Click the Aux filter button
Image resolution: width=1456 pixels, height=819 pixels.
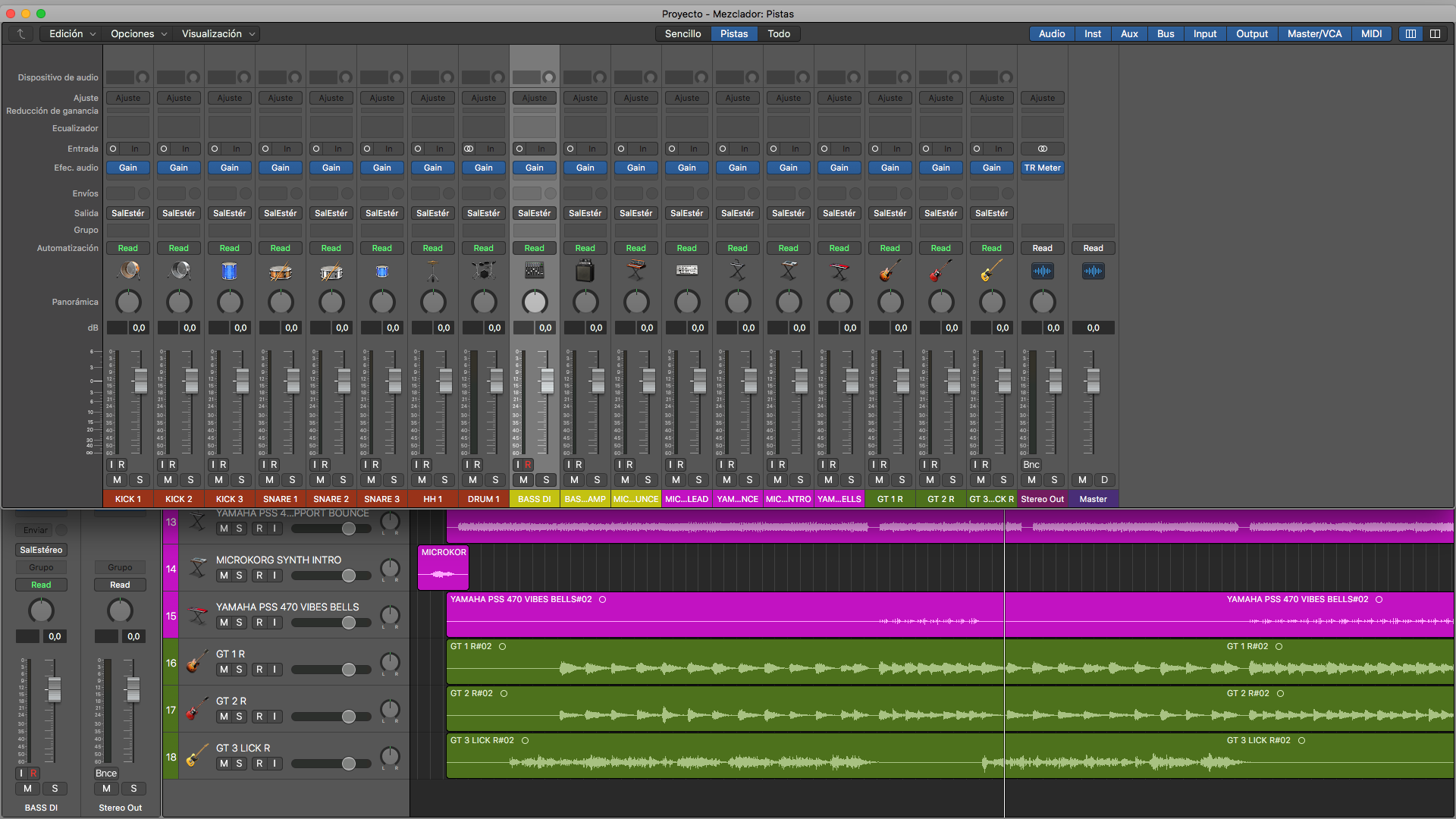click(1128, 34)
